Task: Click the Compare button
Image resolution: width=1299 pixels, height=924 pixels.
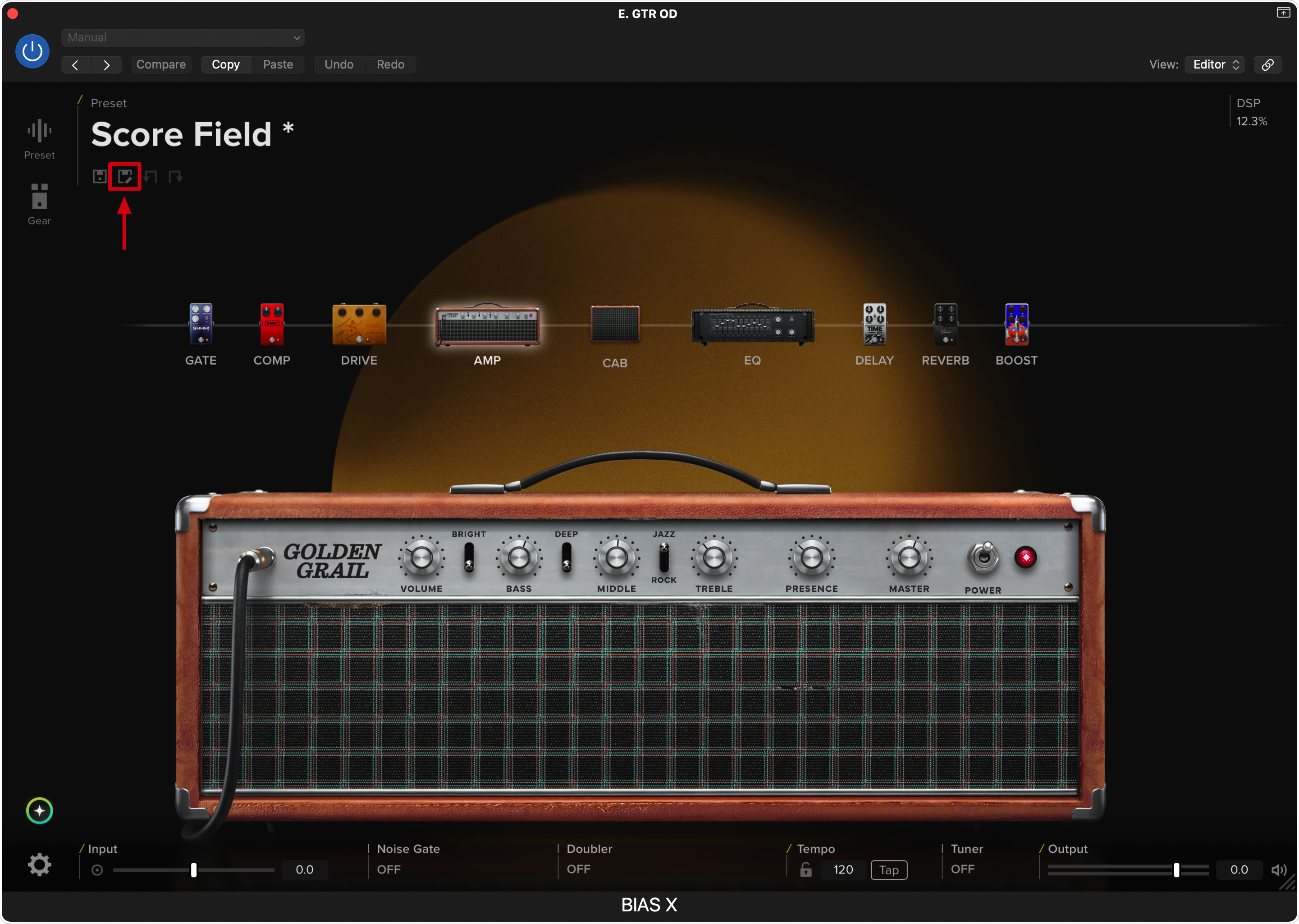Action: coord(161,64)
